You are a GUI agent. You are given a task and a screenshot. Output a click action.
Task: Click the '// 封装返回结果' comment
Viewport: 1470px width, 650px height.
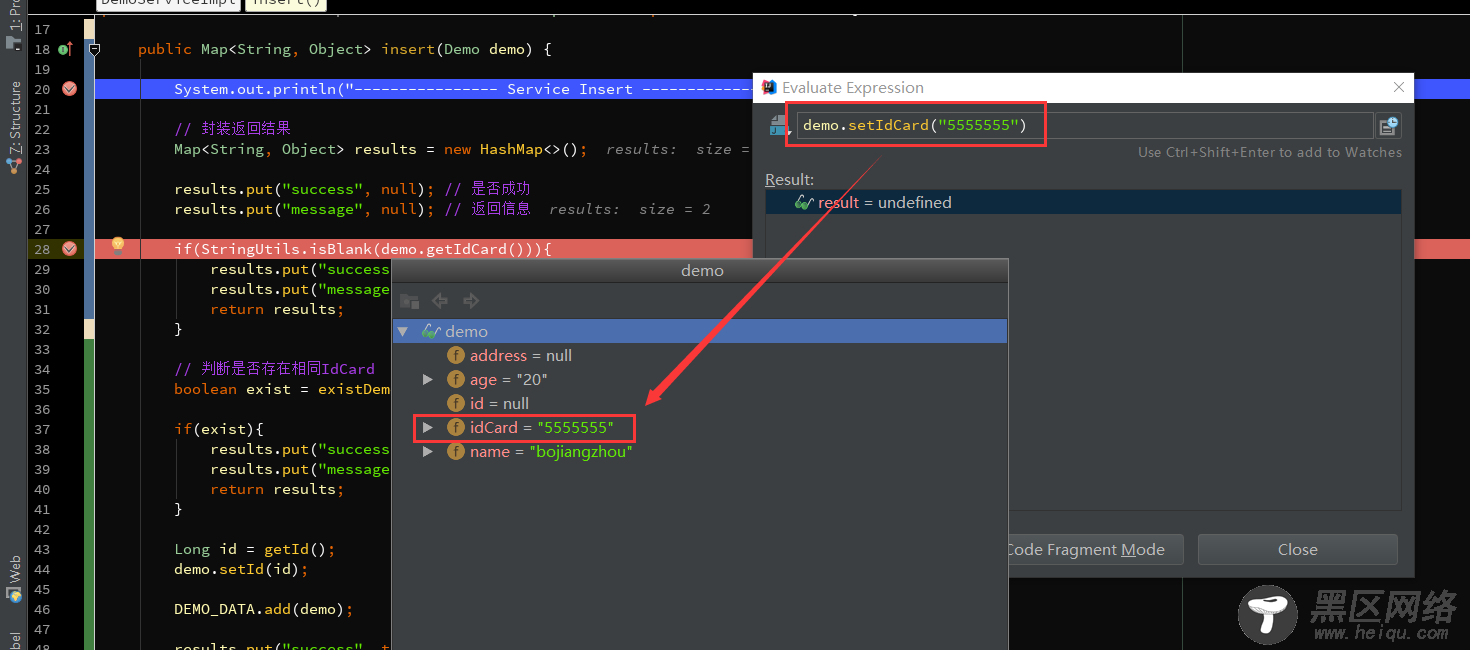(232, 129)
